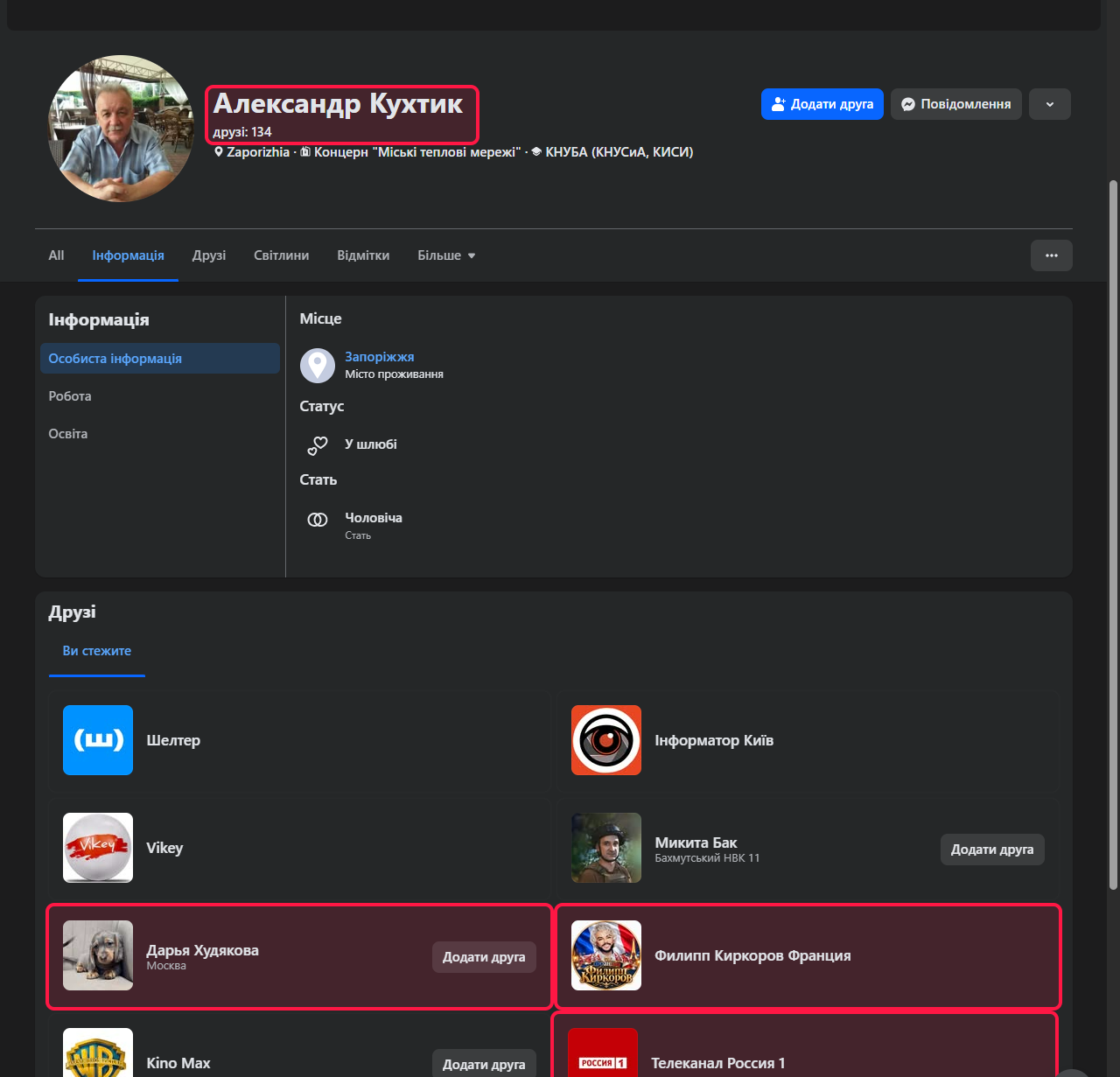Click Додати друга at the profile header
Viewport: 1120px width, 1077px height.
coord(822,104)
